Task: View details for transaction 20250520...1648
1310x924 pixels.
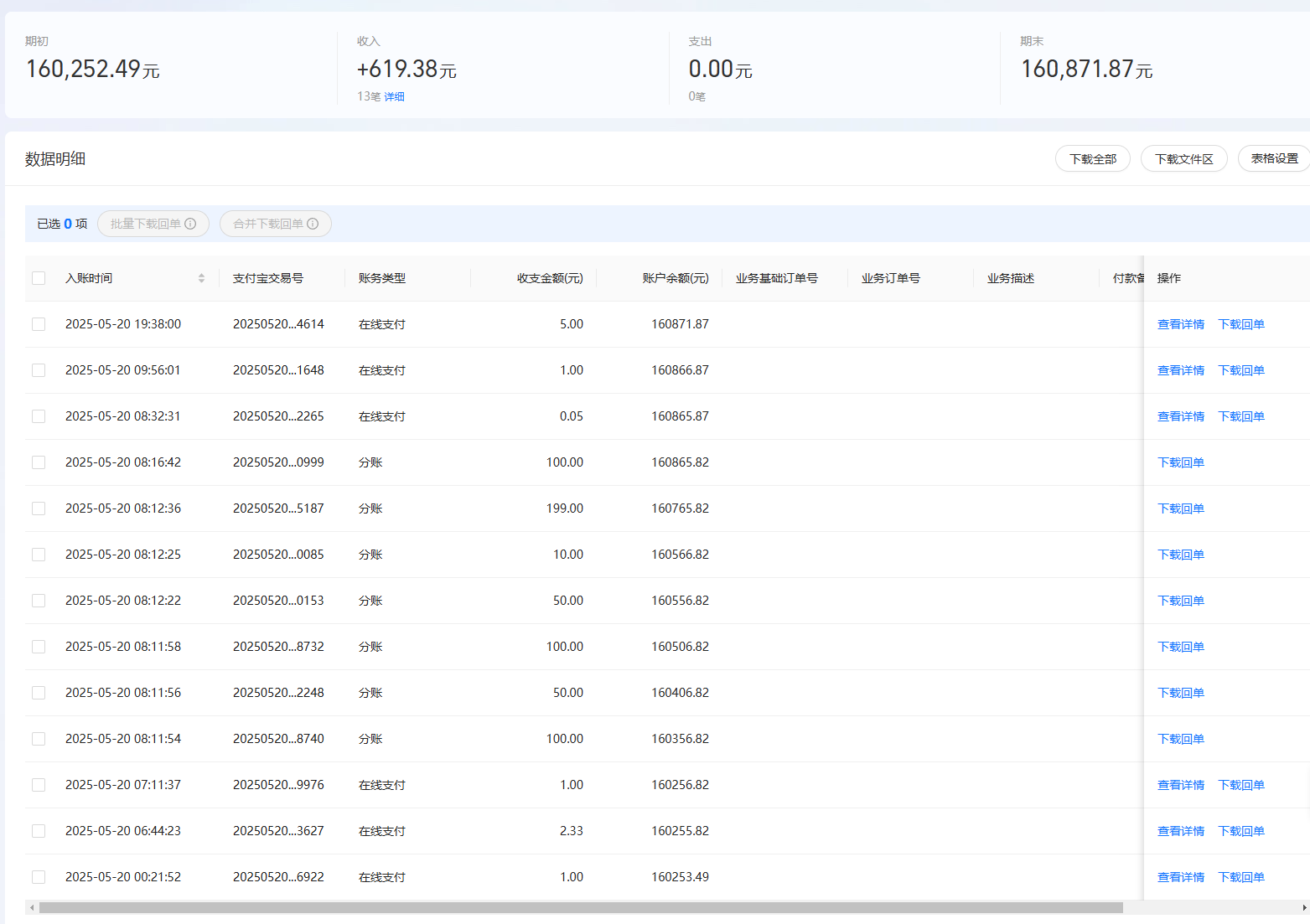Action: pos(1181,370)
